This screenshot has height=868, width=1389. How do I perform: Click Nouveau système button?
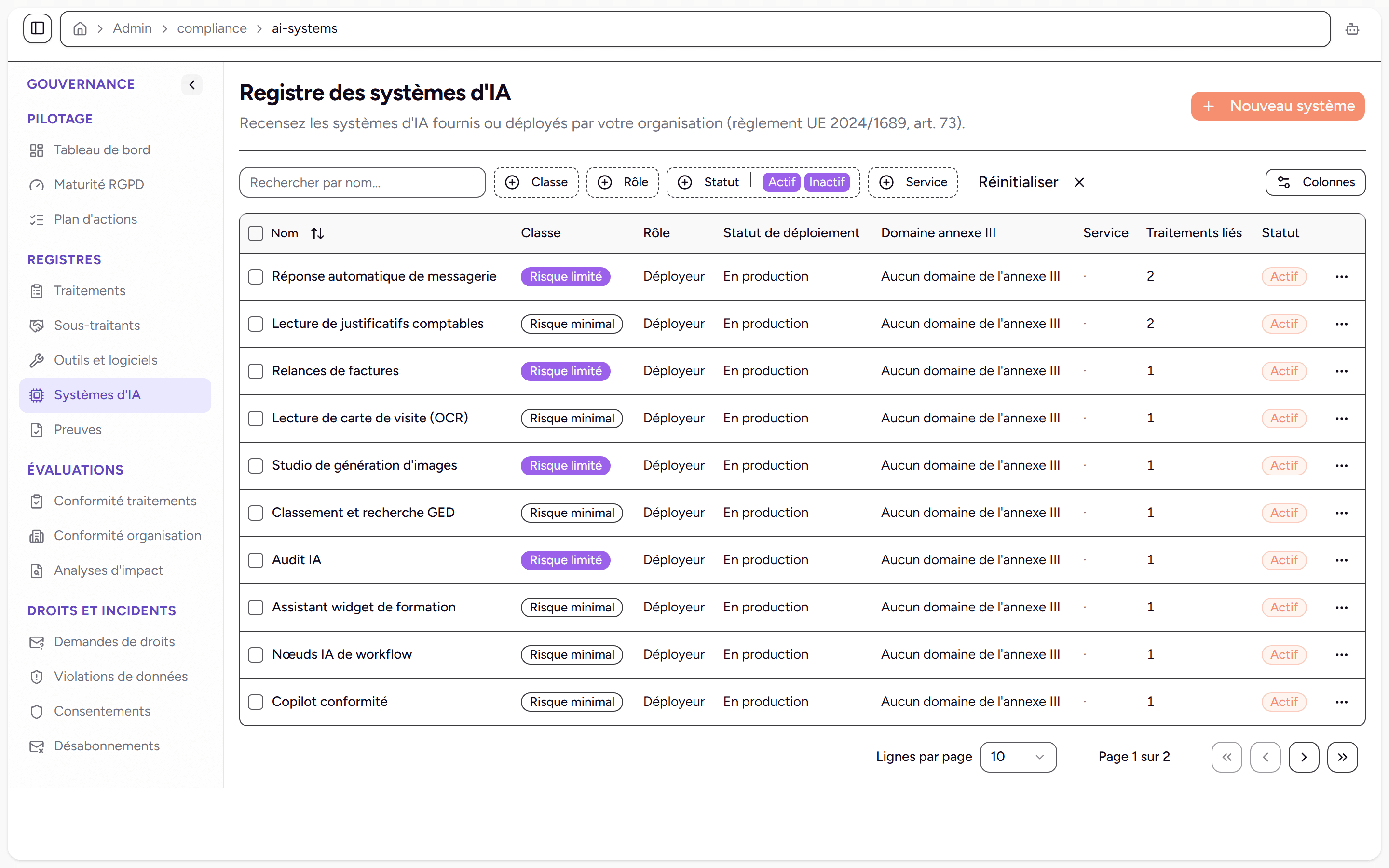pyautogui.click(x=1278, y=106)
